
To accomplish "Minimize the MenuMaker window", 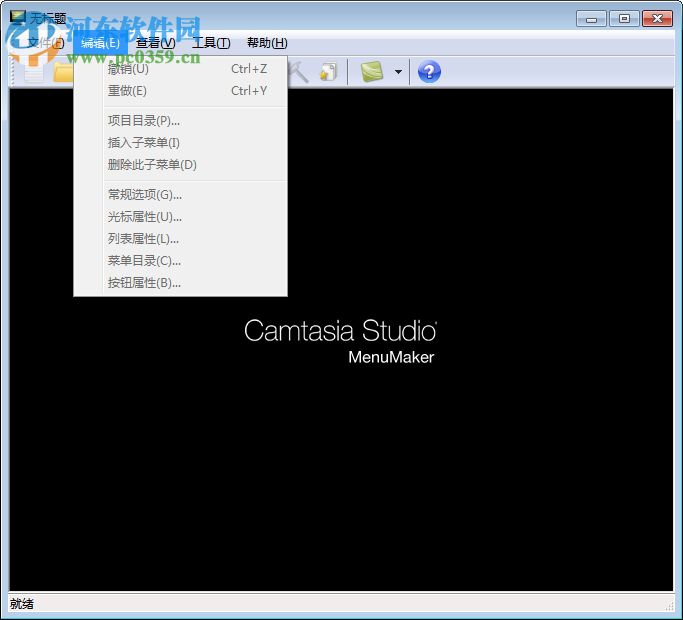I will pyautogui.click(x=591, y=19).
